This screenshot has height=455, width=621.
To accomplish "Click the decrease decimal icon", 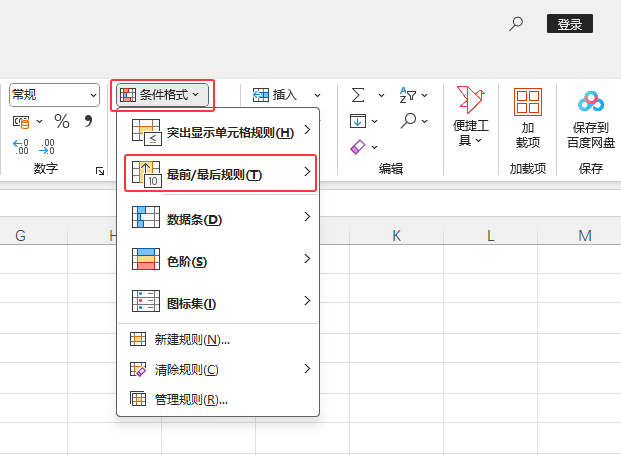I will [46, 147].
